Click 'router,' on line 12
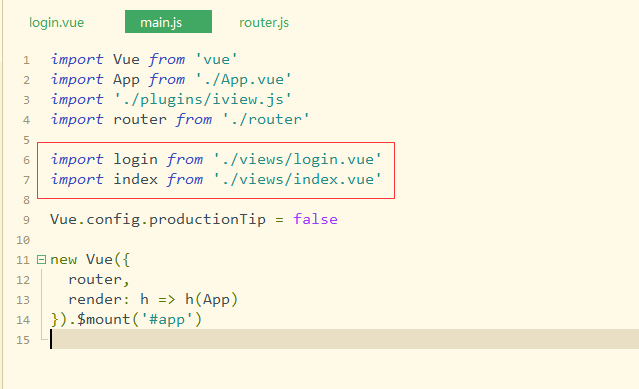Screen dimensions: 639x389 coord(99,279)
